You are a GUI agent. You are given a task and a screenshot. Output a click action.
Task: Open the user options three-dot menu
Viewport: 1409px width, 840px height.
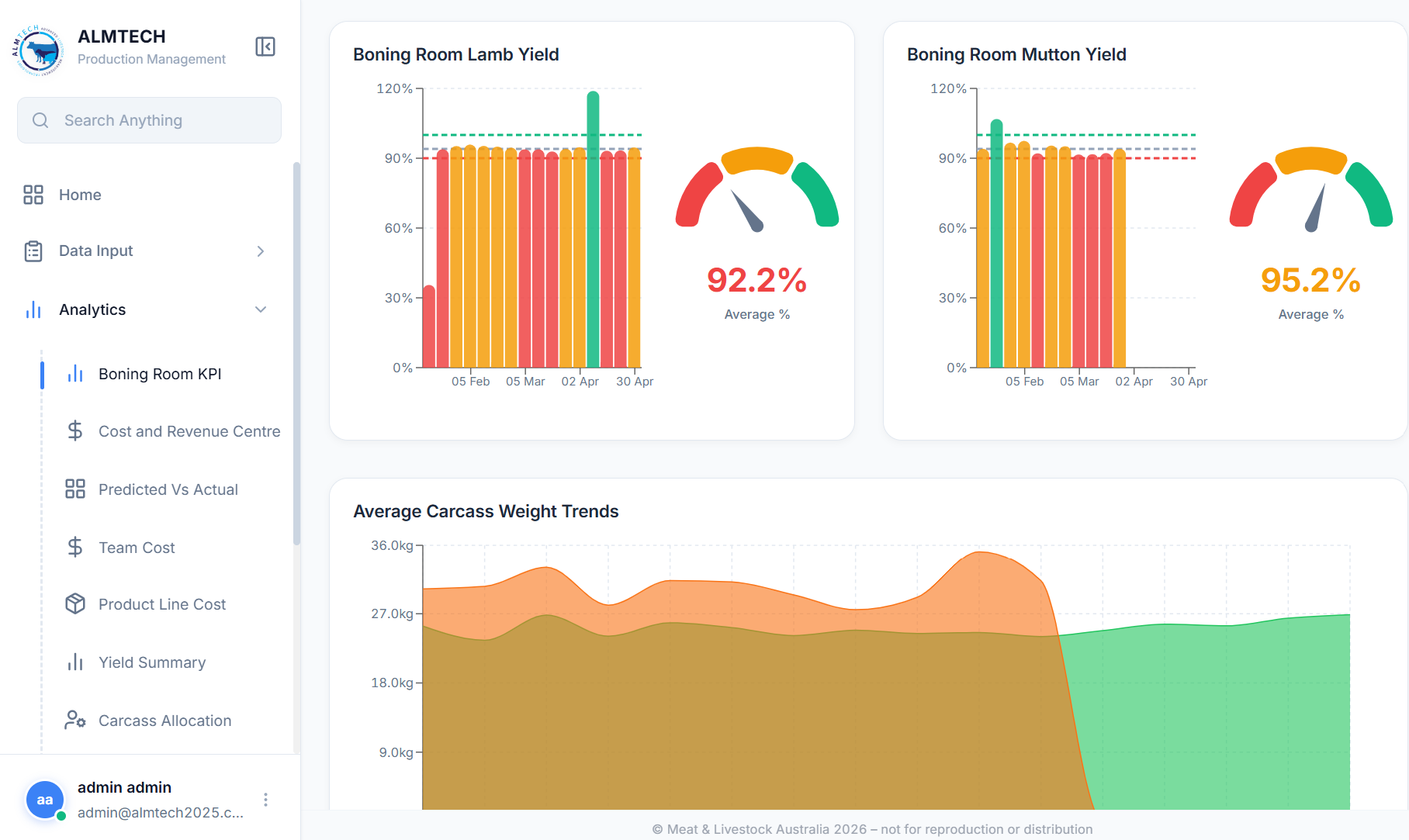[x=265, y=800]
